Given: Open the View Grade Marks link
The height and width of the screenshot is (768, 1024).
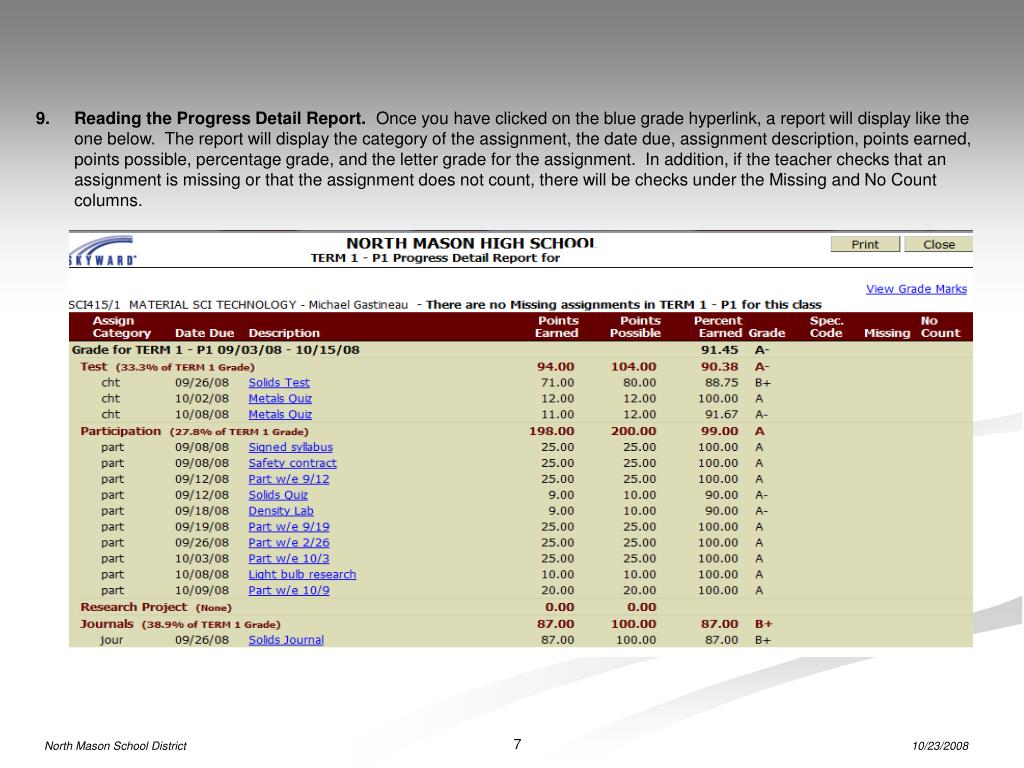Looking at the screenshot, I should pyautogui.click(x=916, y=289).
